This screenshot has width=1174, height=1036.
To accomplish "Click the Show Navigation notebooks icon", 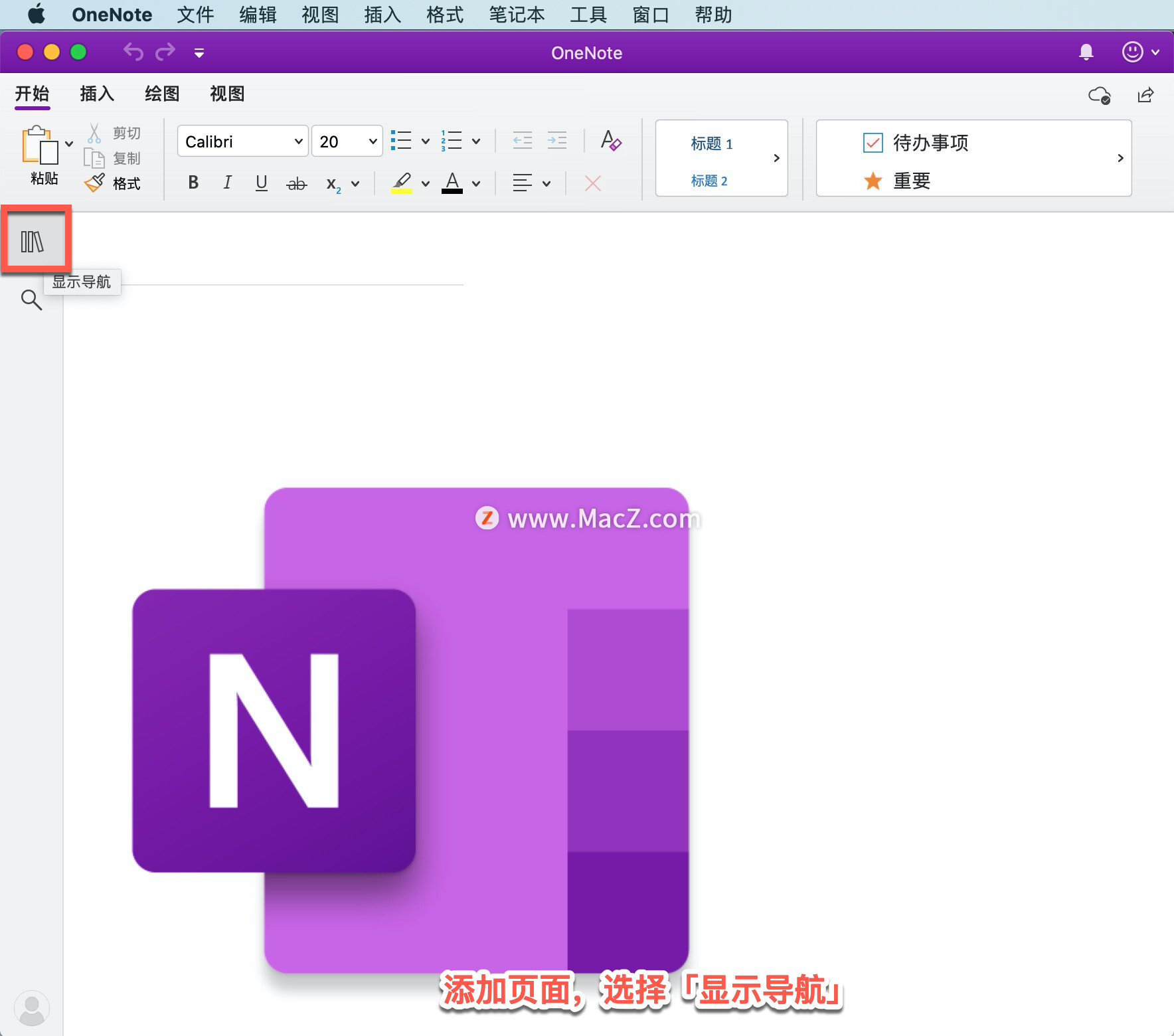I will [x=33, y=242].
